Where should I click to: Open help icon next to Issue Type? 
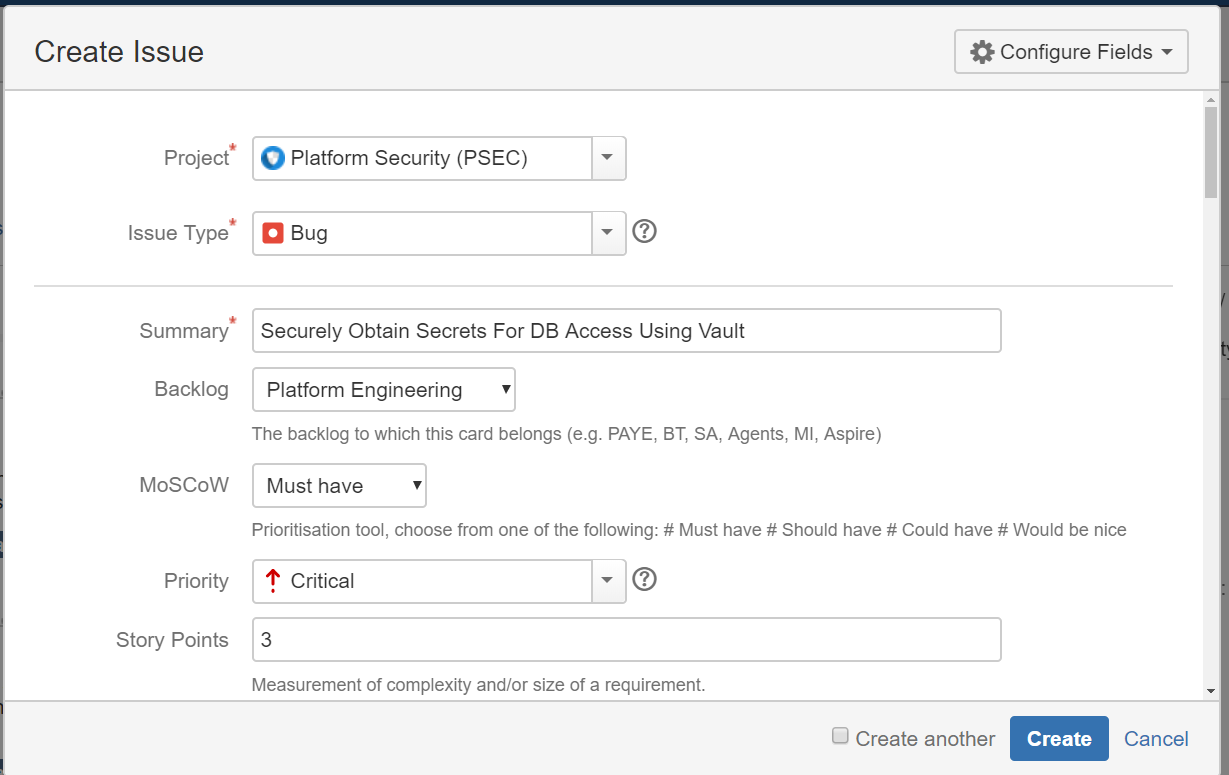pyautogui.click(x=645, y=232)
